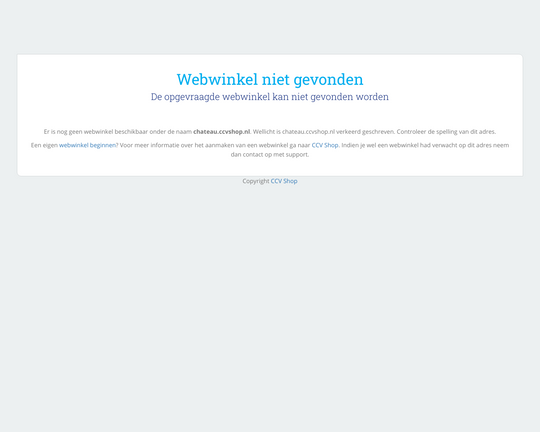Image resolution: width=540 pixels, height=432 pixels.
Task: Open the CCV Shop link beside Copyright
Action: click(284, 181)
